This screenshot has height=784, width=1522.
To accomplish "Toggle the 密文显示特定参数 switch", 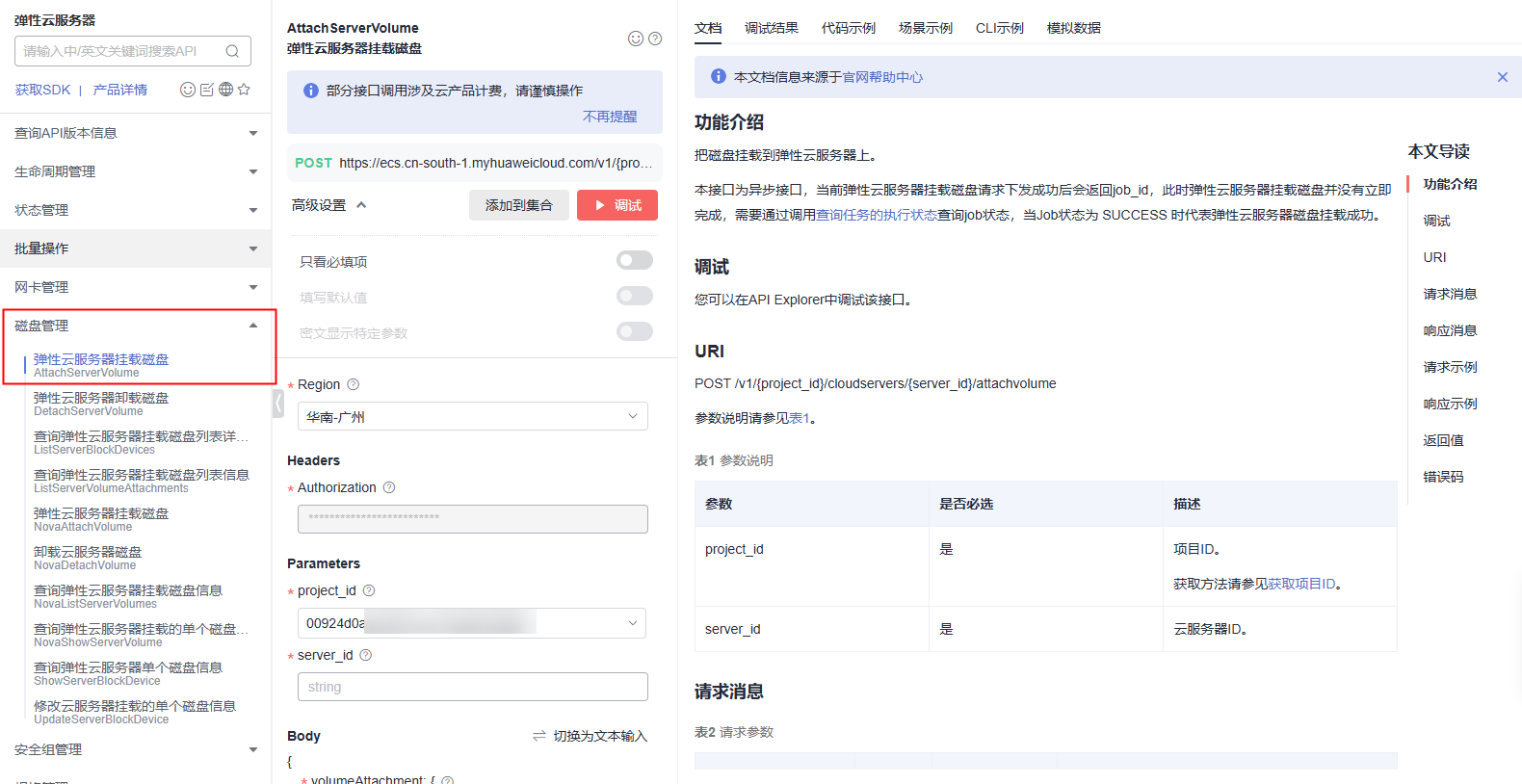I will (x=635, y=331).
